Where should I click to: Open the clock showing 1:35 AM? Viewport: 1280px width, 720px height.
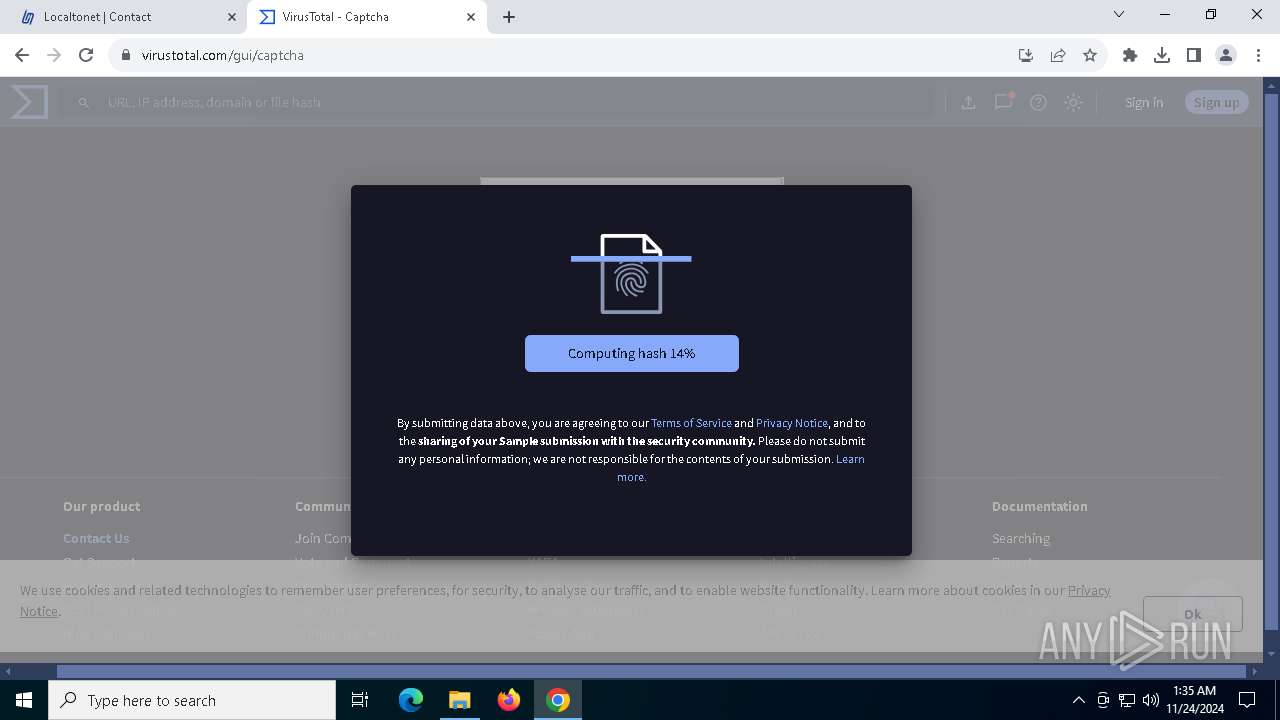coord(1194,700)
